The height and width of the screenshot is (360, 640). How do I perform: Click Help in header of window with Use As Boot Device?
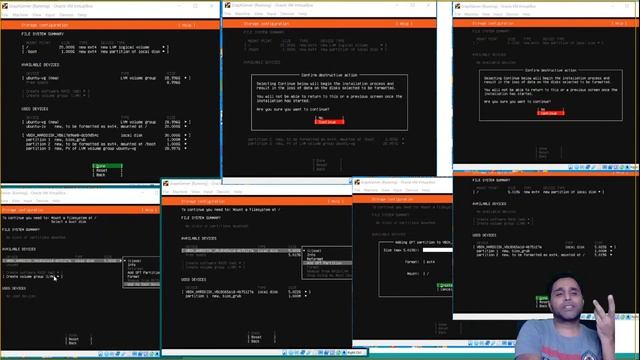coord(149,210)
